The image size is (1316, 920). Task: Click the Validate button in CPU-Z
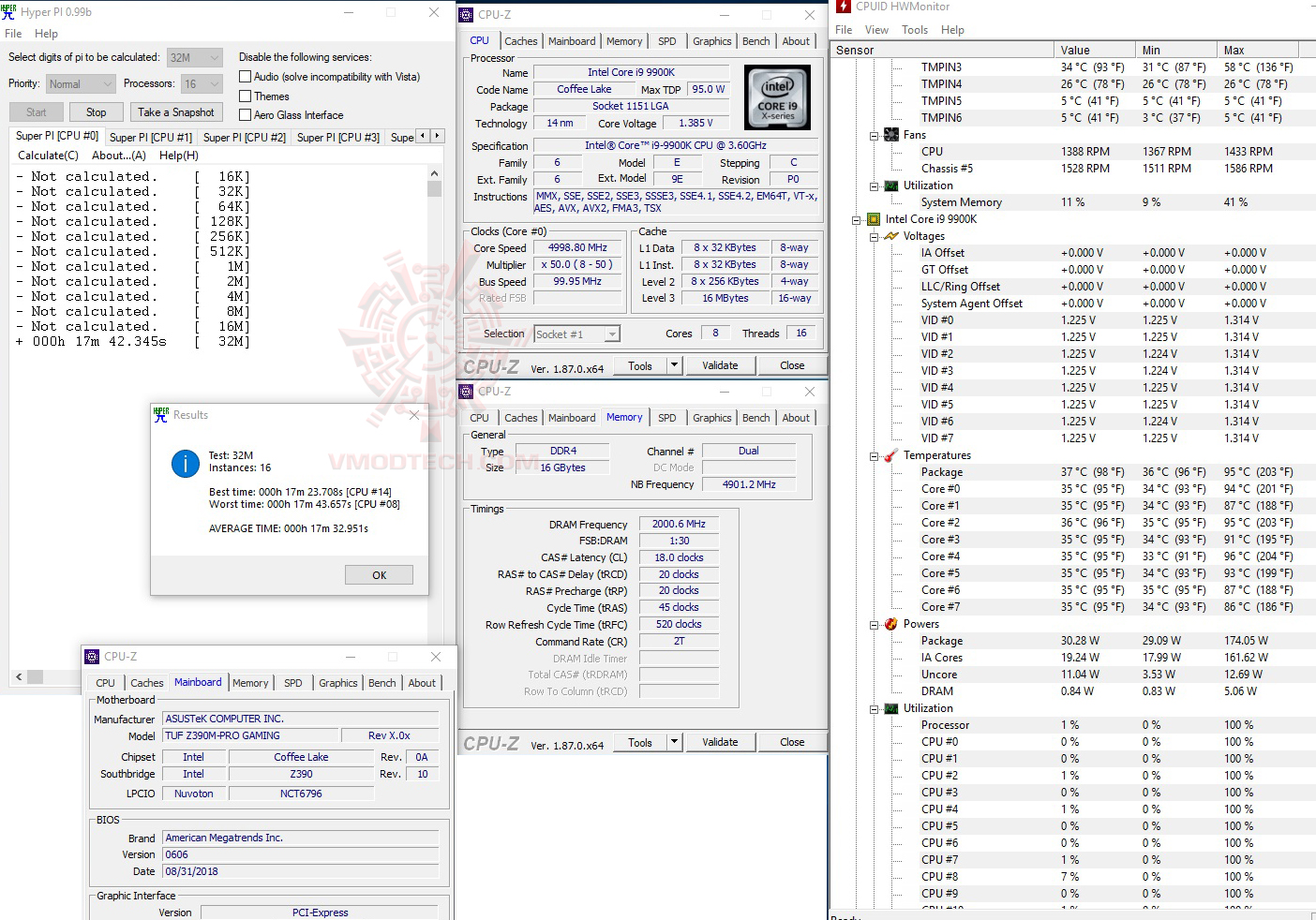point(720,364)
